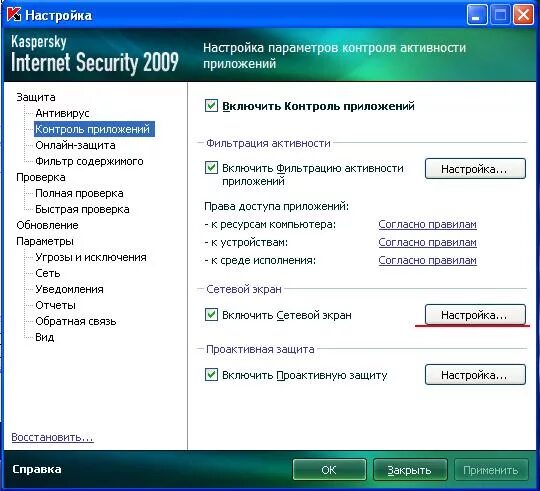
Task: Open Угрозы и исключения settings
Action: point(91,257)
